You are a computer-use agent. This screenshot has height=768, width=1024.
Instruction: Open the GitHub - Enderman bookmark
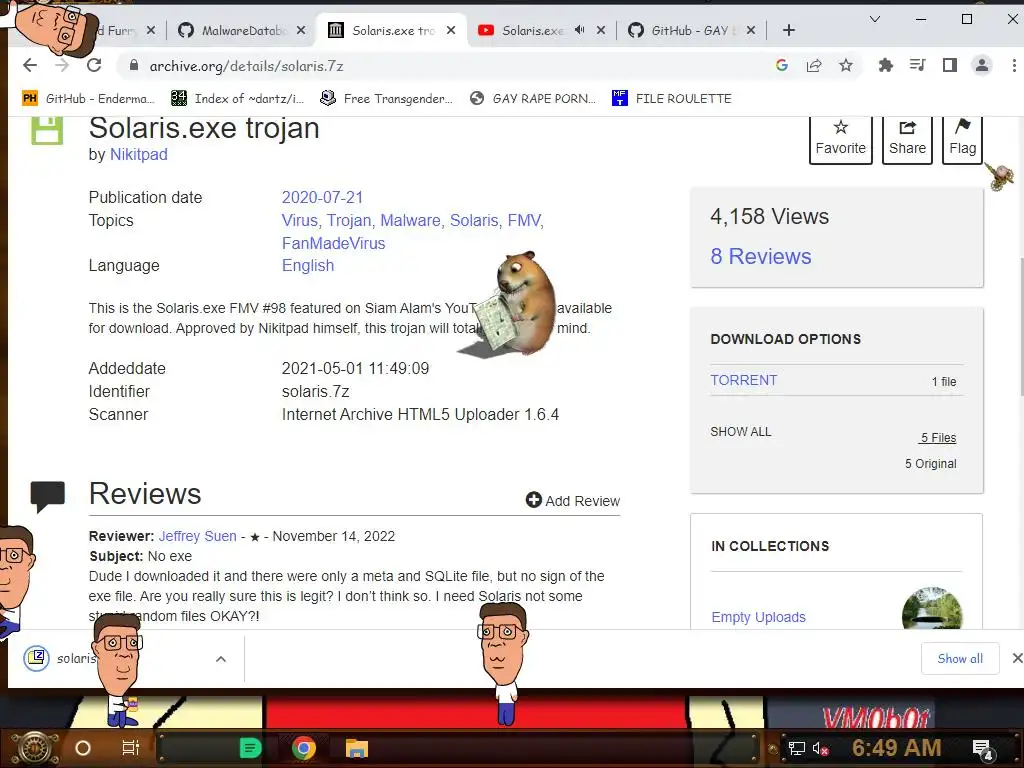[x=88, y=99]
